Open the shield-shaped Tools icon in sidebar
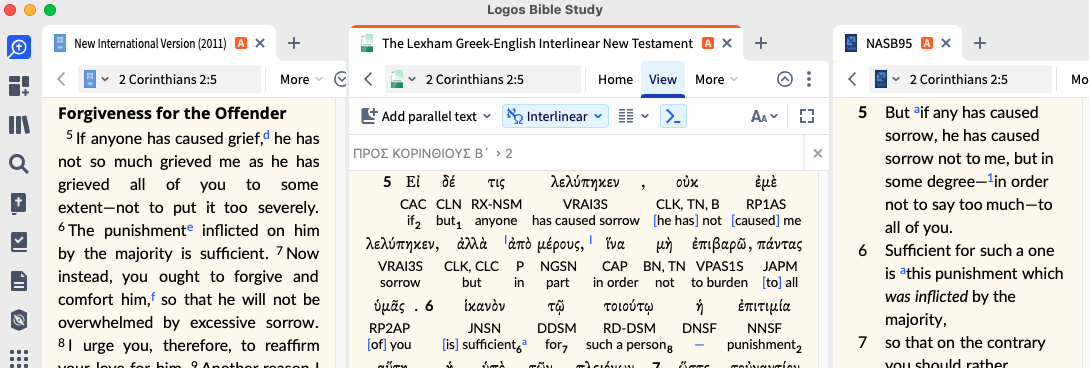The image size is (1089, 368). 19,320
